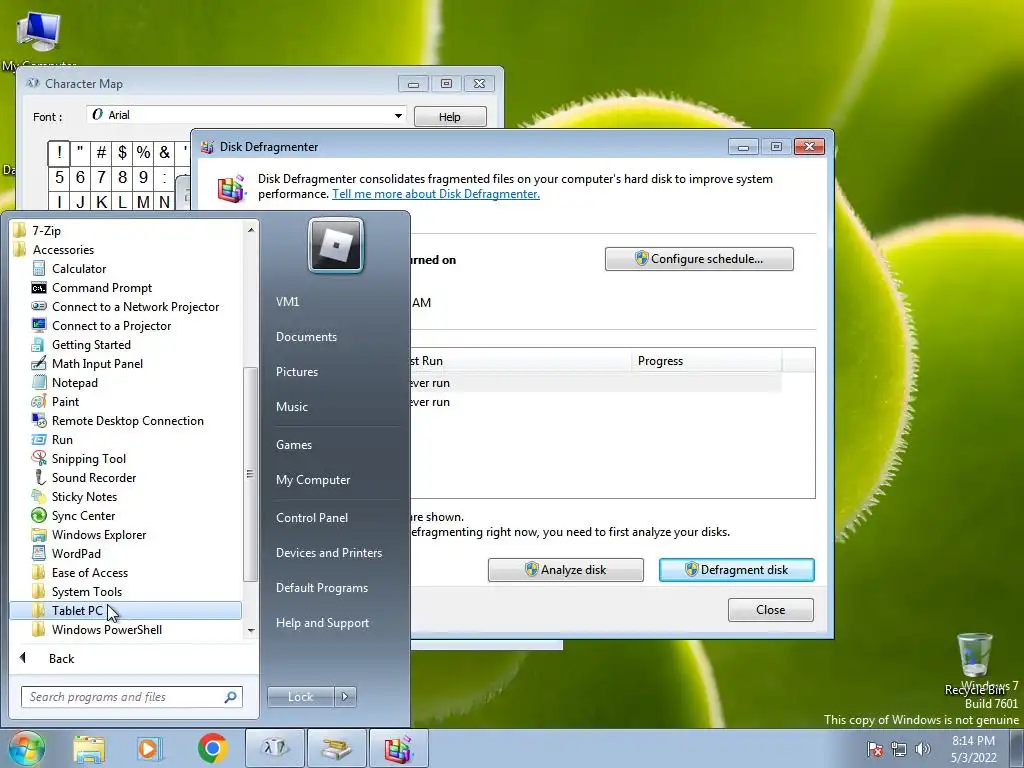Switch to Character Map taskbar button
Viewport: 1024px width, 768px height.
click(x=274, y=748)
